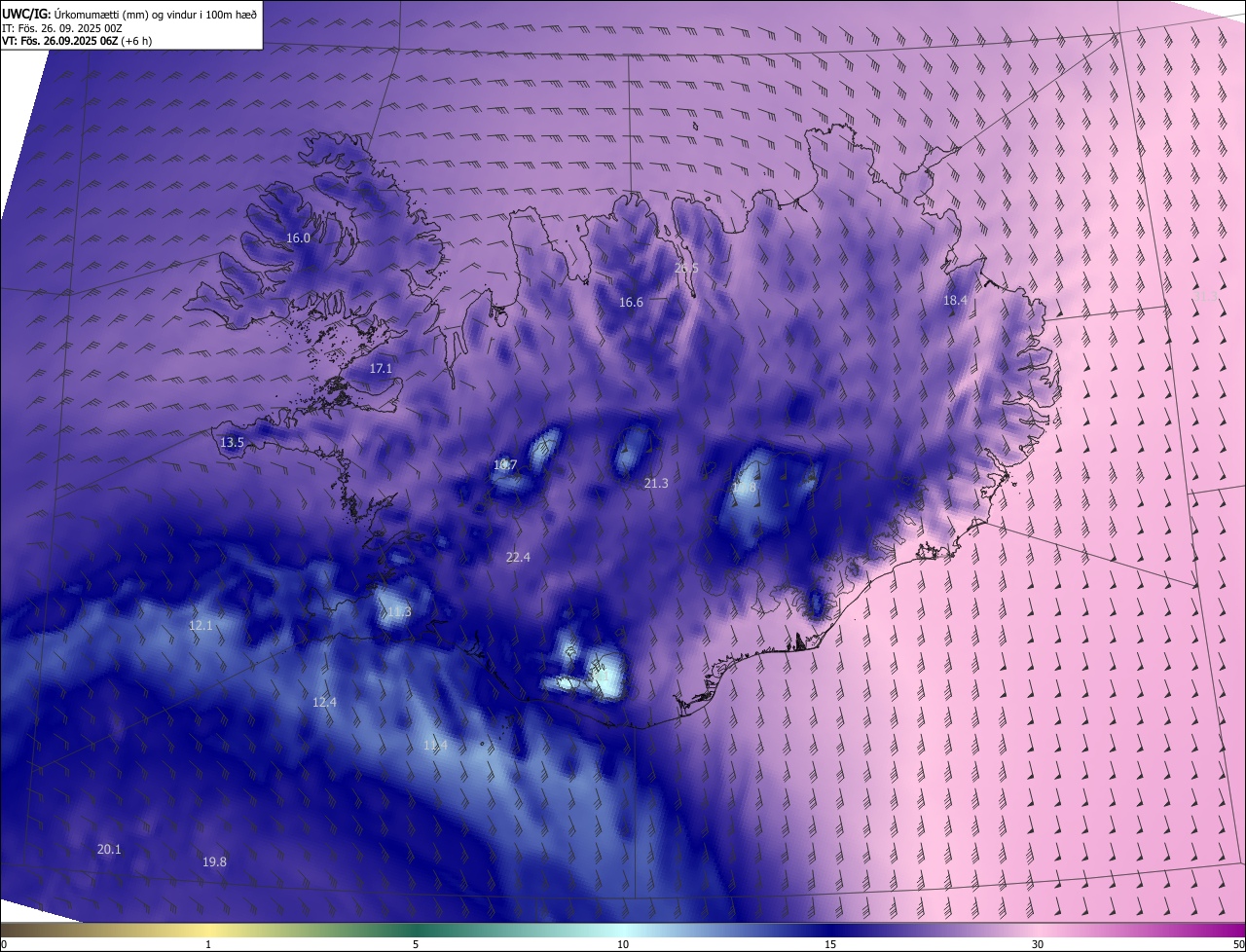Click the '0' tick on the color scale

coord(3,944)
